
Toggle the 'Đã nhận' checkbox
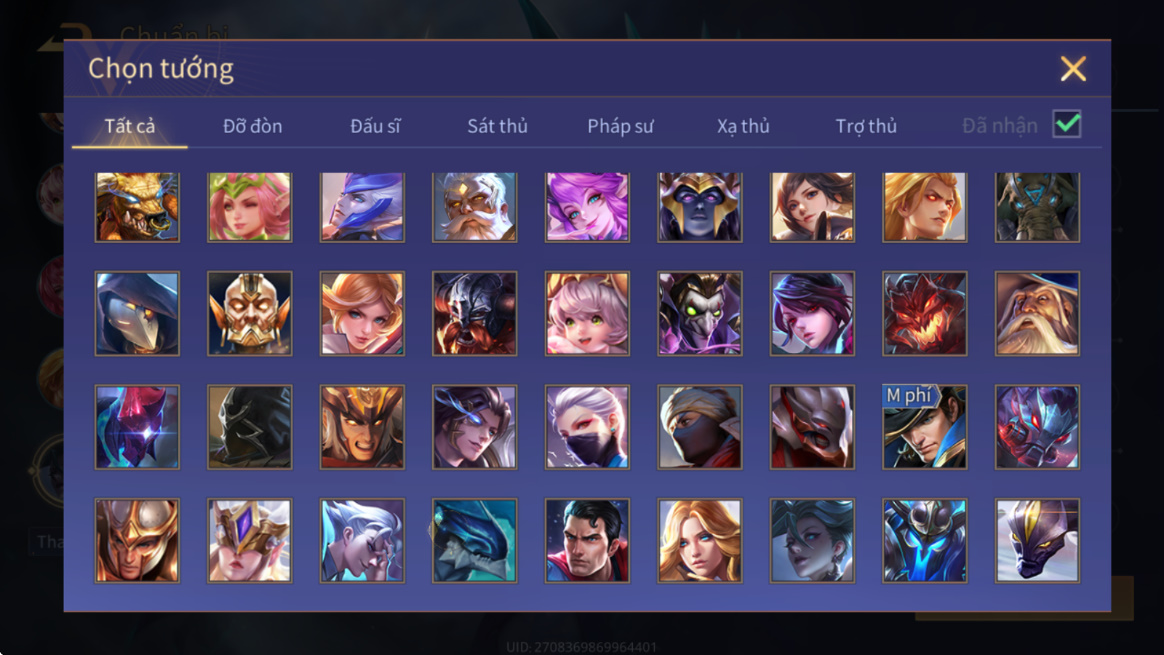pos(1067,124)
